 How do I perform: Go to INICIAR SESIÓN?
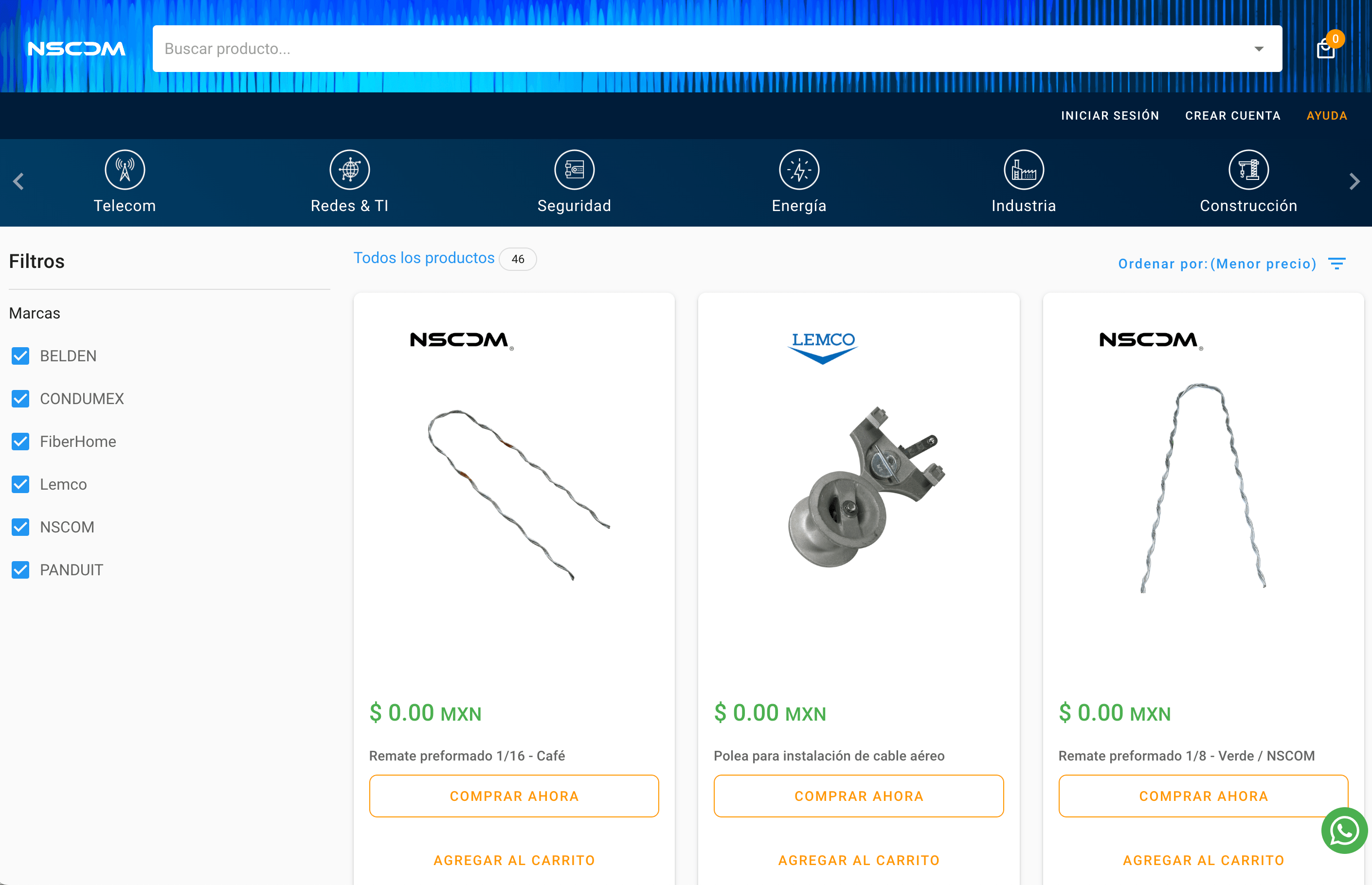point(1109,116)
